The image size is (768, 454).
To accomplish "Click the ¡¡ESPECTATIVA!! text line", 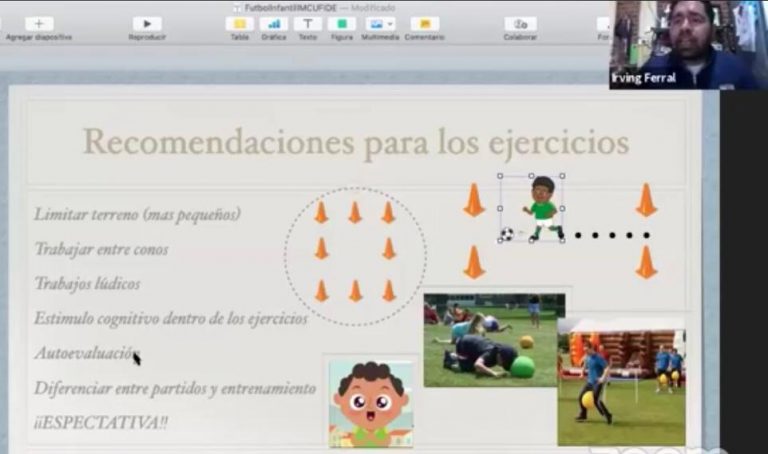I will [101, 423].
